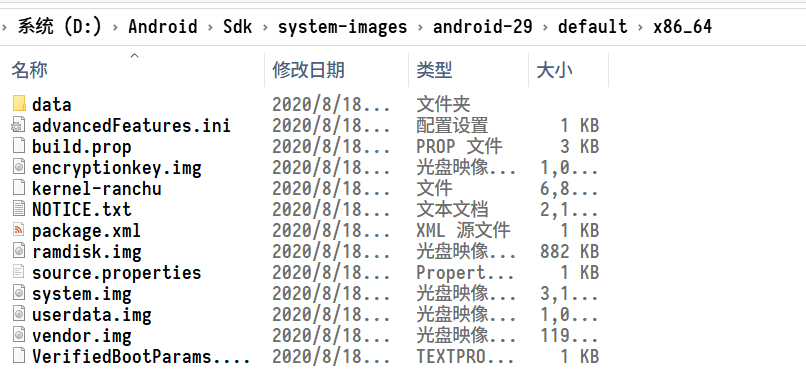Viewport: 806px width, 388px height.
Task: Click the advancedFeatures.ini gear file icon
Action: coord(19,125)
